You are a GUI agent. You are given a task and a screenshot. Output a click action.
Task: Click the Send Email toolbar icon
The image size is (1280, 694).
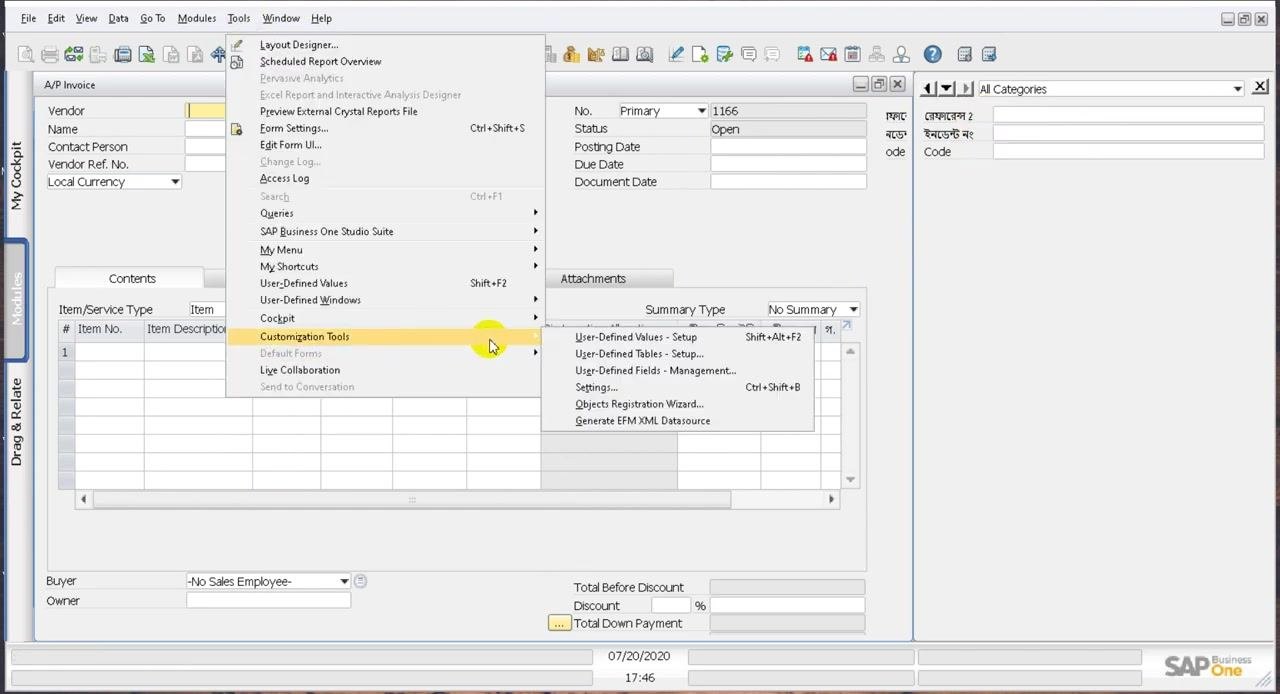coord(74,54)
